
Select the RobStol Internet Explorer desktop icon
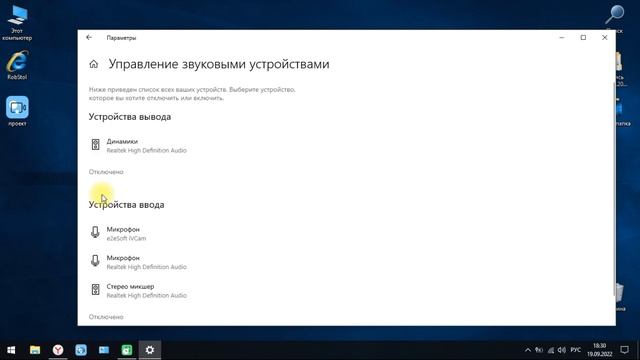(x=17, y=65)
